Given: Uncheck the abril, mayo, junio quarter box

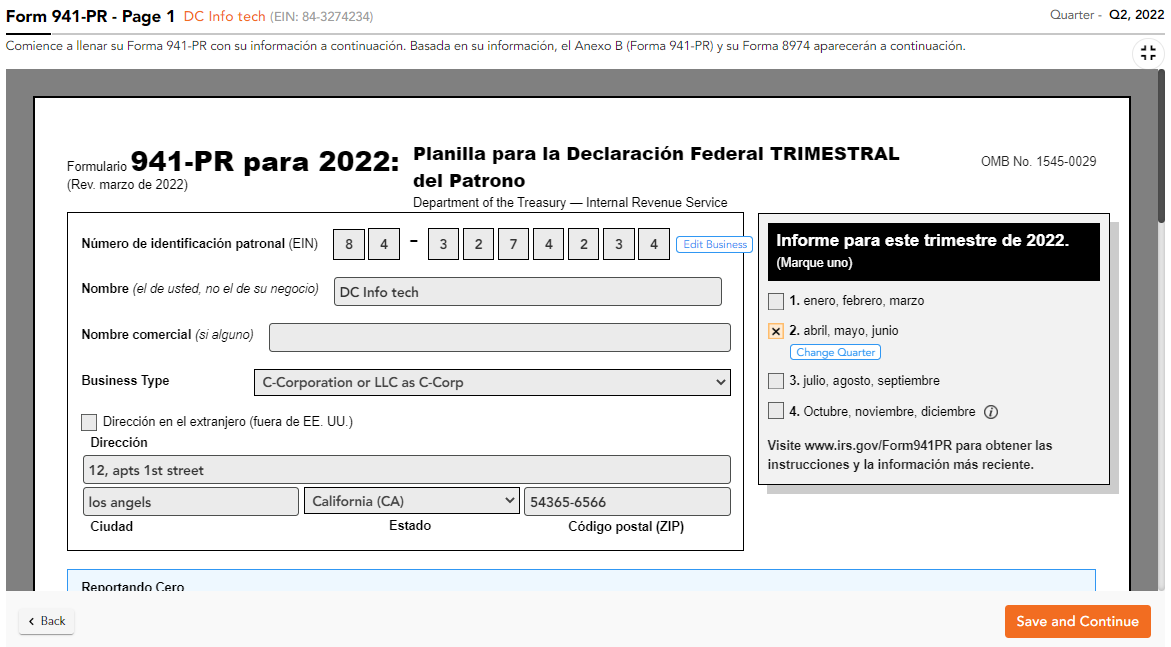Looking at the screenshot, I should pyautogui.click(x=774, y=330).
